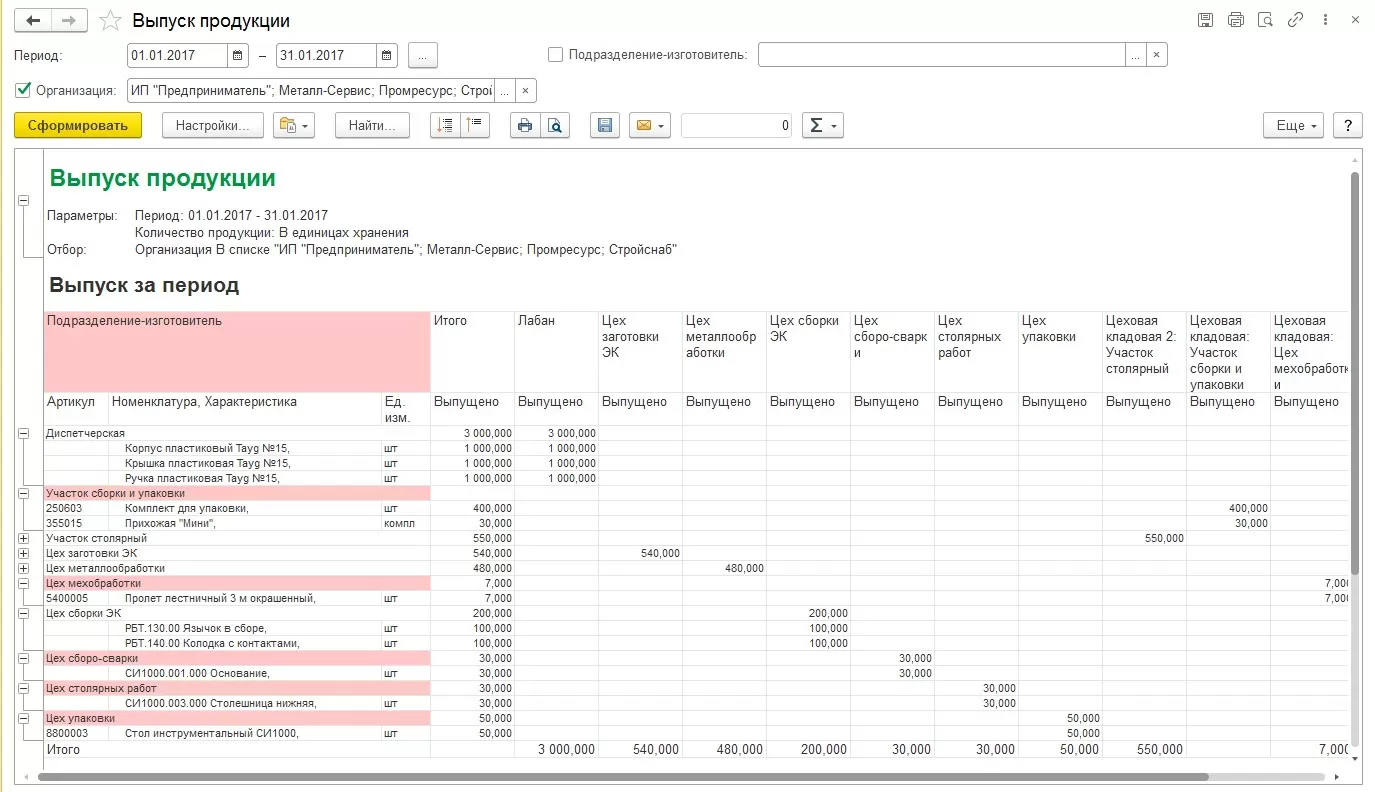This screenshot has width=1375, height=792.
Task: Open print preview with magnifier icon
Action: click(555, 126)
